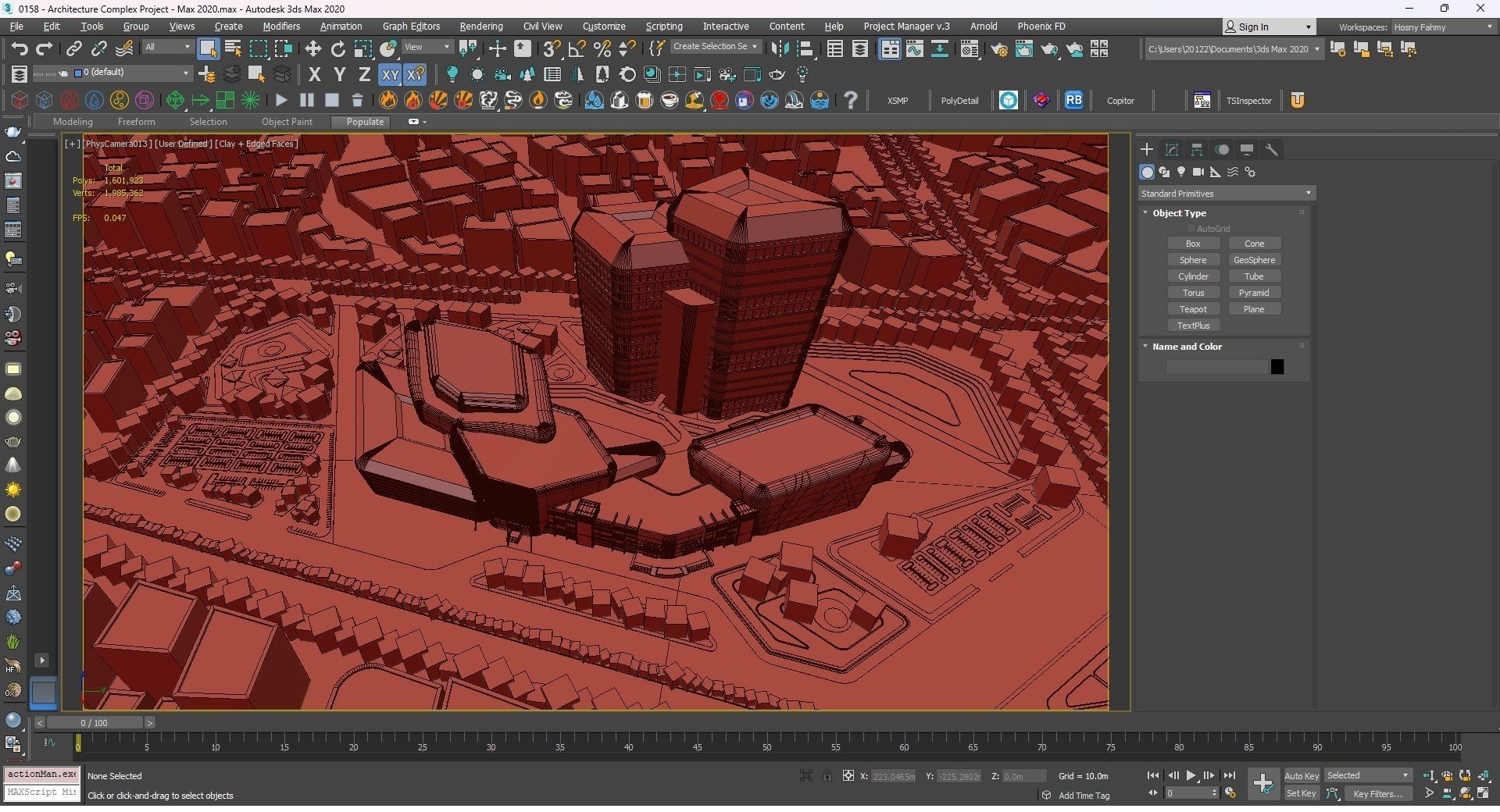Open the project folder path dropdown
This screenshot has height=812, width=1500.
(x=1234, y=49)
